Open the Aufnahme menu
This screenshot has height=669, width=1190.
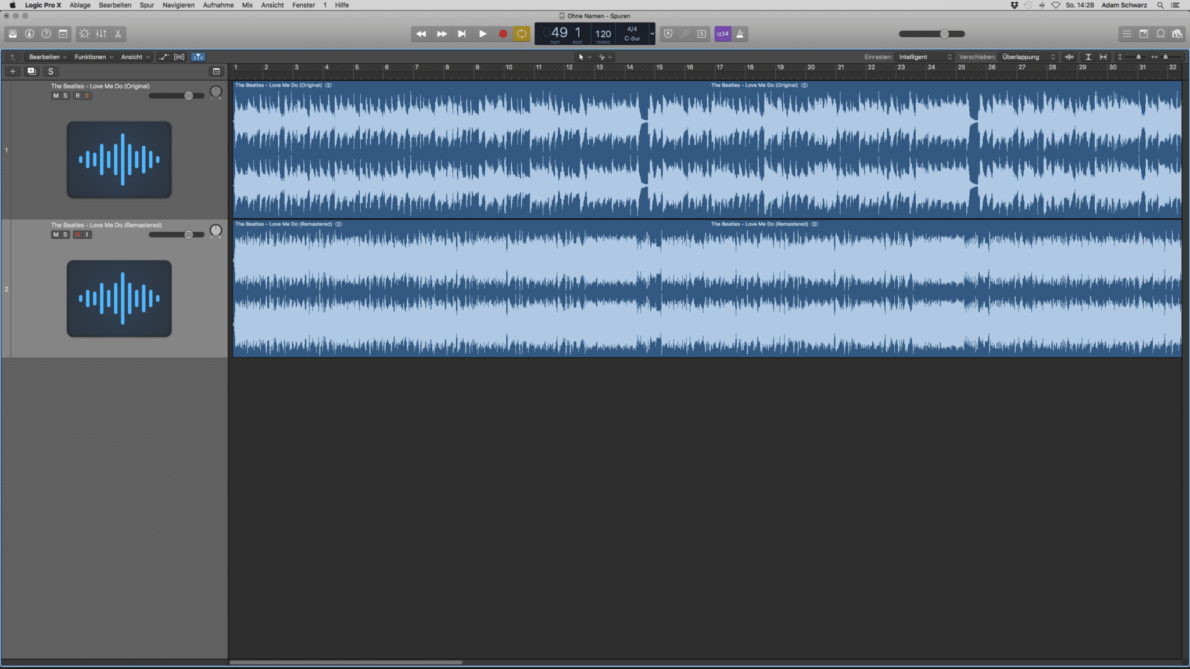pyautogui.click(x=218, y=5)
